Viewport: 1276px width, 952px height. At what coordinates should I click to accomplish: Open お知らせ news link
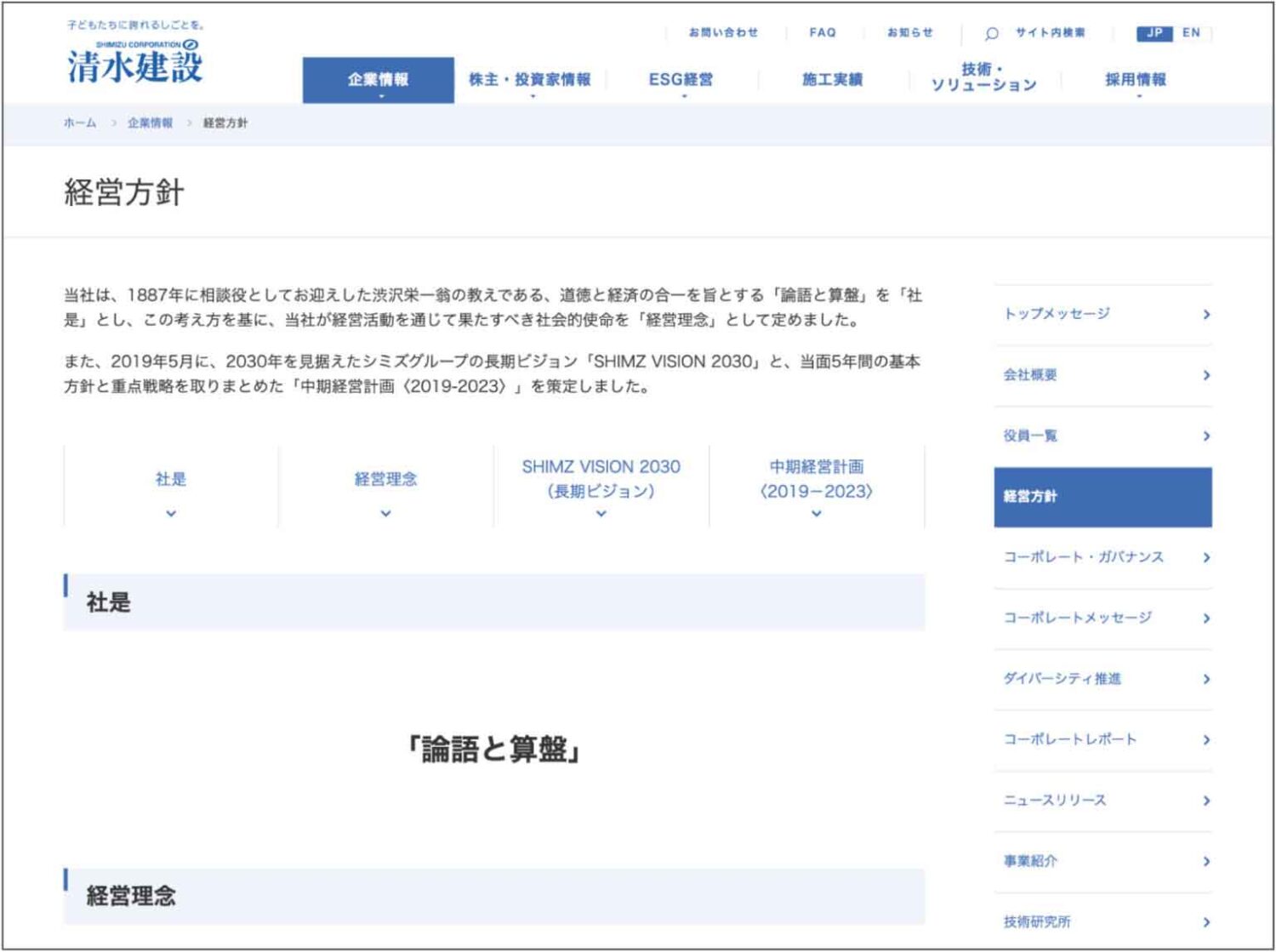(910, 32)
